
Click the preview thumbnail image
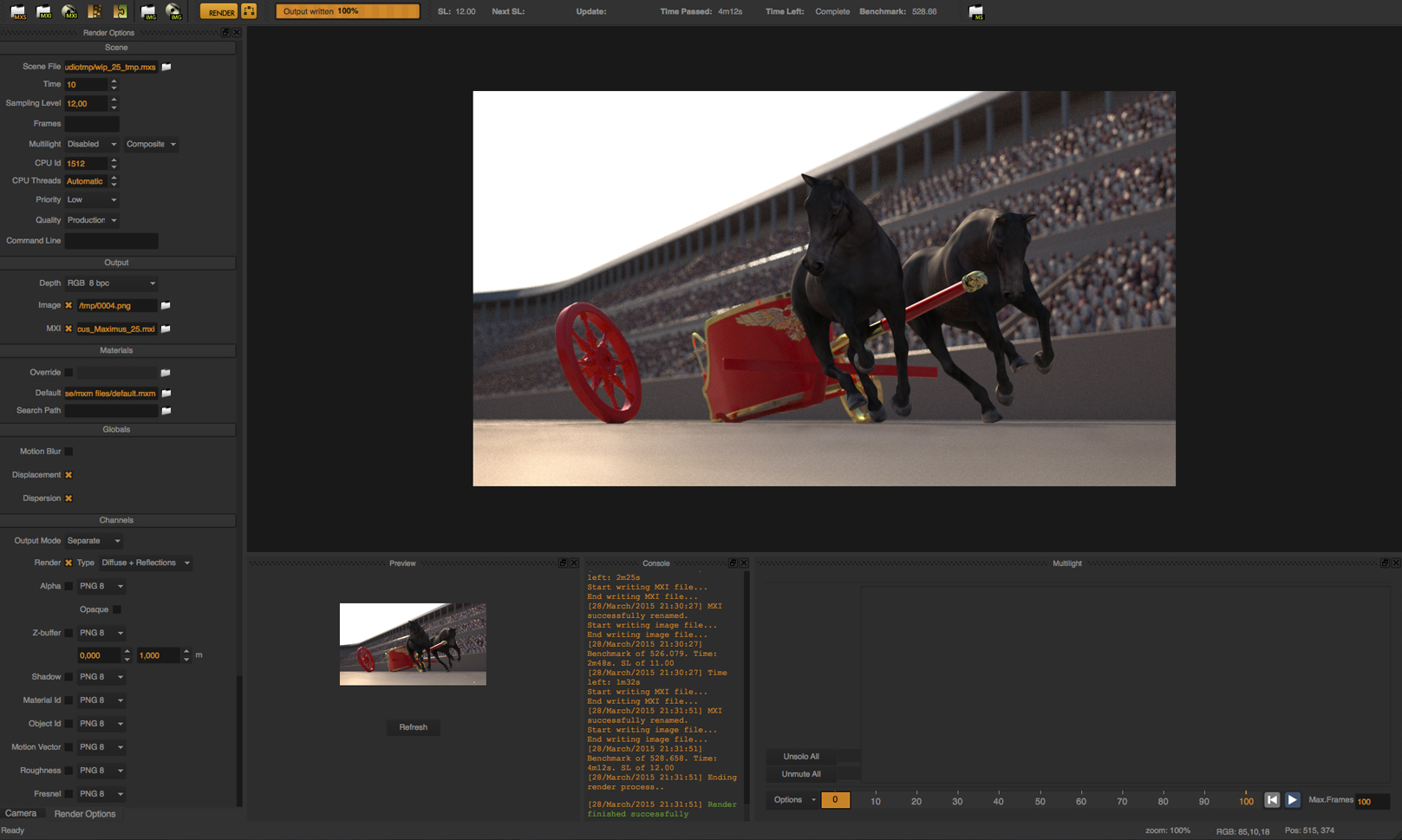coord(413,644)
